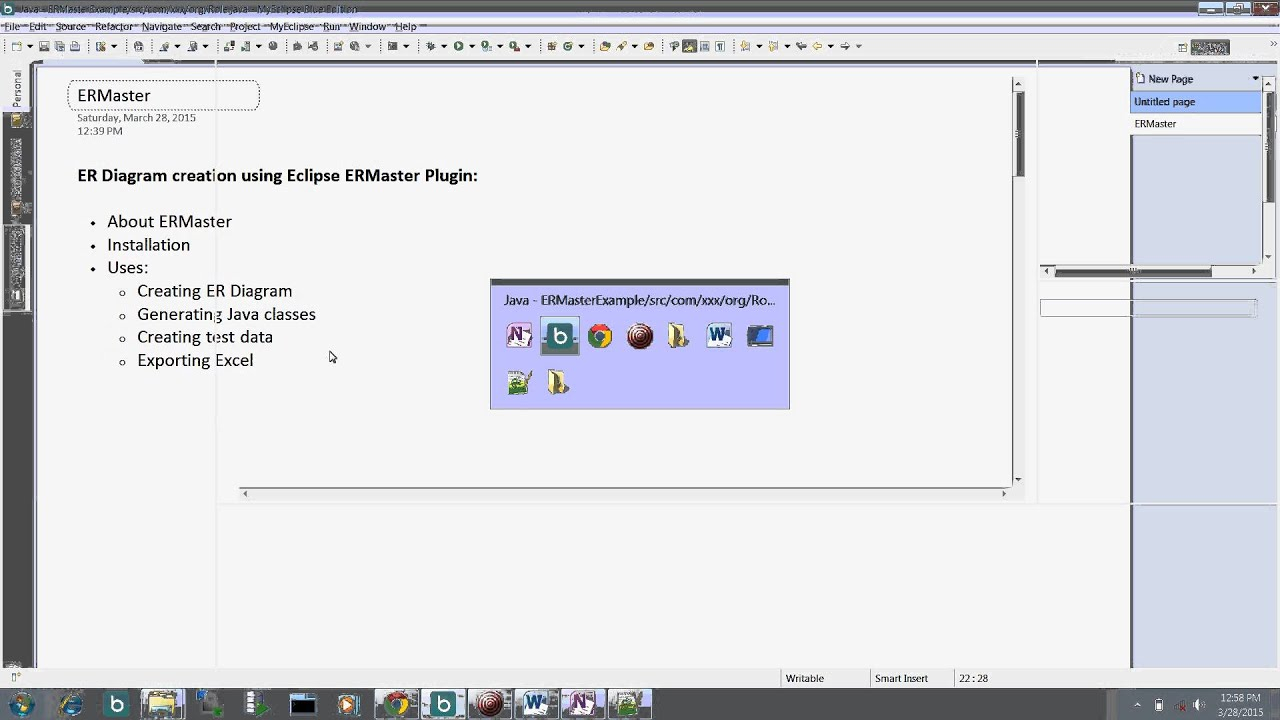
Task: Click the 'About ERMaster' bullet text
Action: (x=169, y=222)
